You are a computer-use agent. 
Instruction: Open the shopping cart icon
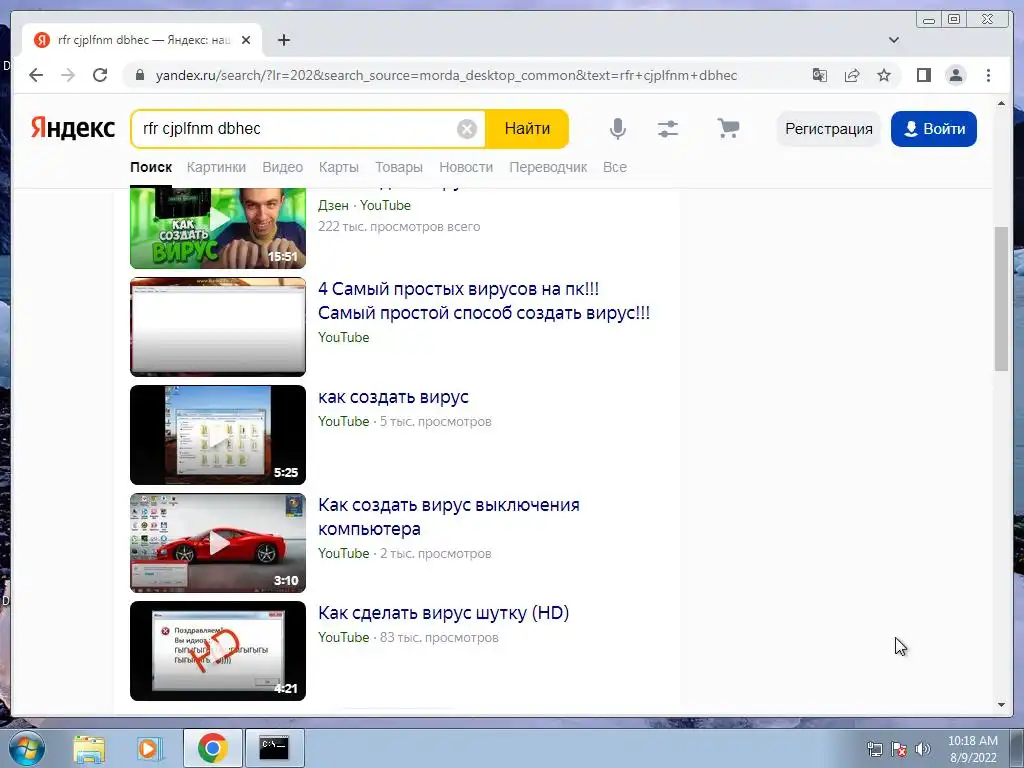click(728, 128)
